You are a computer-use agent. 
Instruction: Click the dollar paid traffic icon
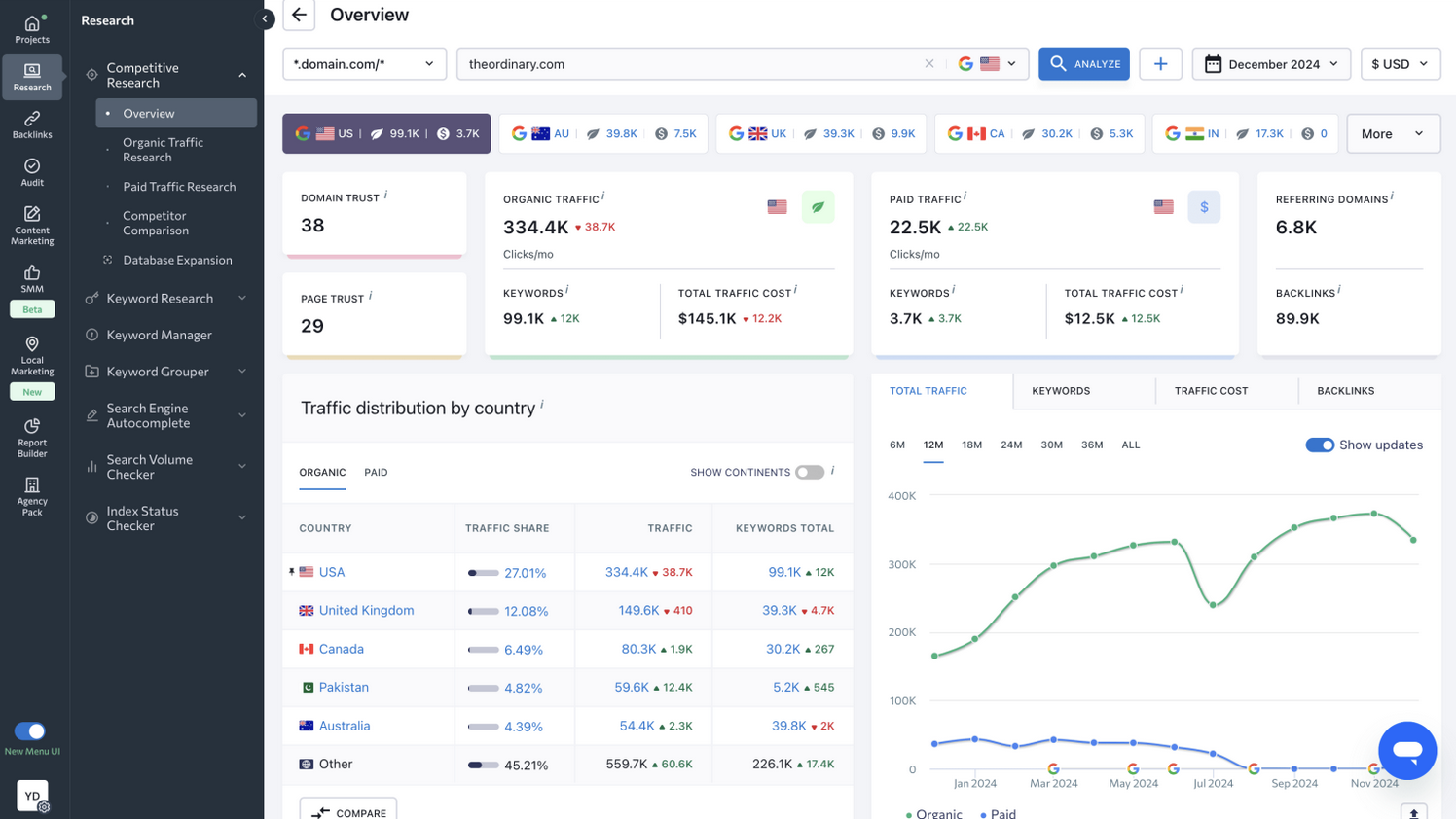coord(1204,207)
